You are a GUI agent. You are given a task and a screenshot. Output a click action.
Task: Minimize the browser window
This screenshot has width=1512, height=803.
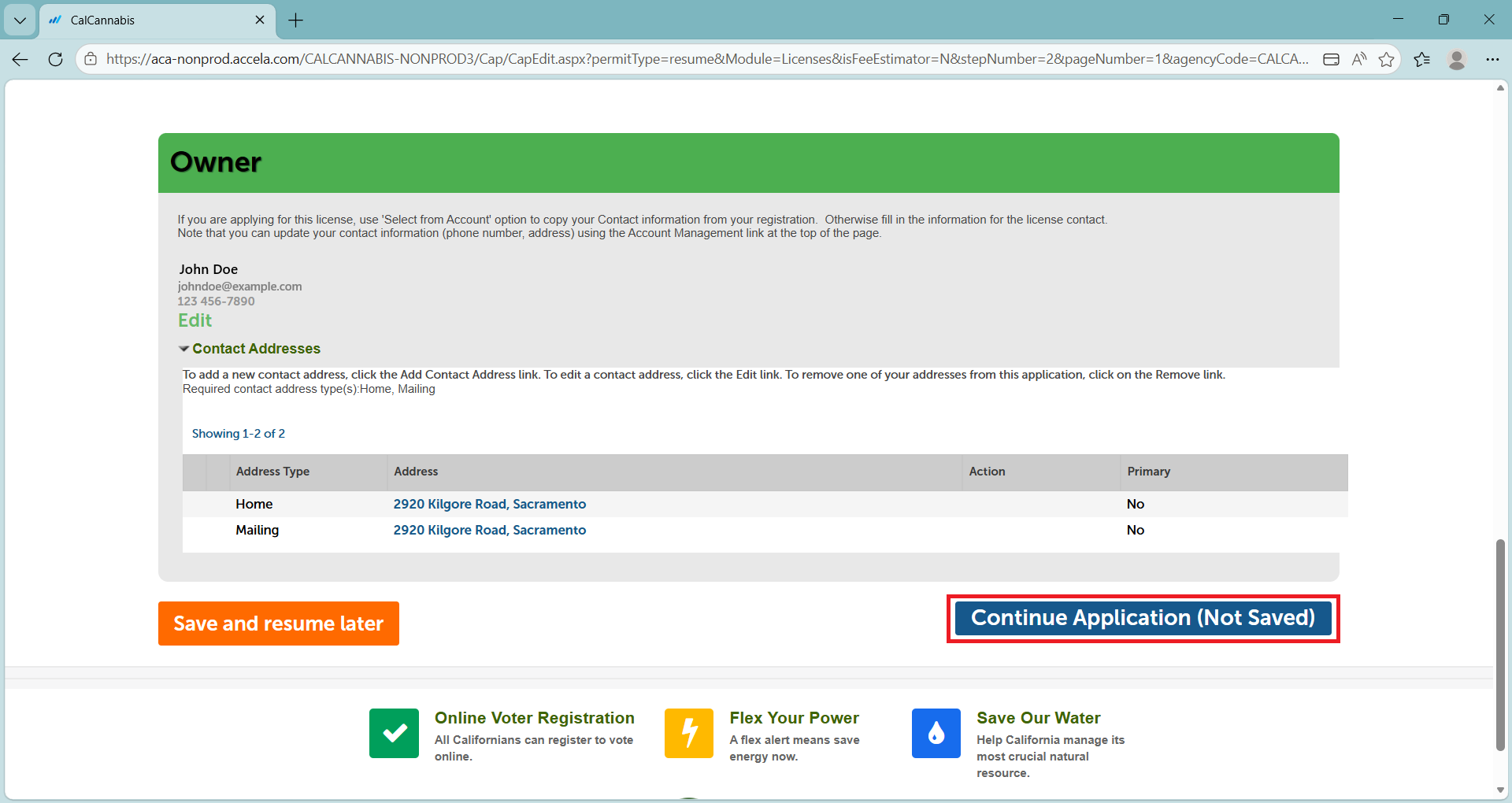point(1398,20)
